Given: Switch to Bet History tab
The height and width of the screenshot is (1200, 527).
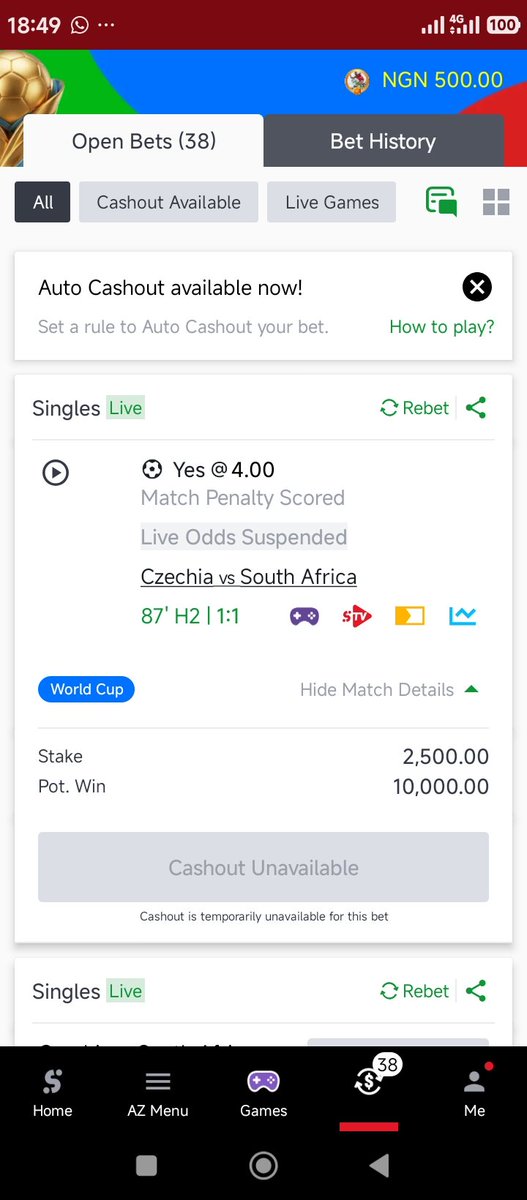Looking at the screenshot, I should point(383,141).
